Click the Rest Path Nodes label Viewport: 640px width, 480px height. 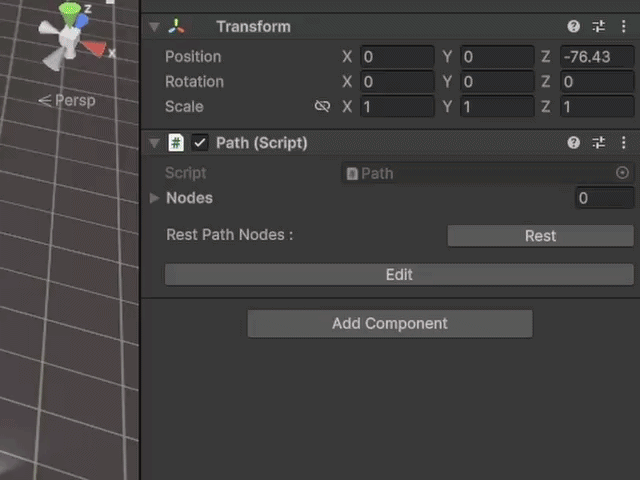click(x=229, y=235)
